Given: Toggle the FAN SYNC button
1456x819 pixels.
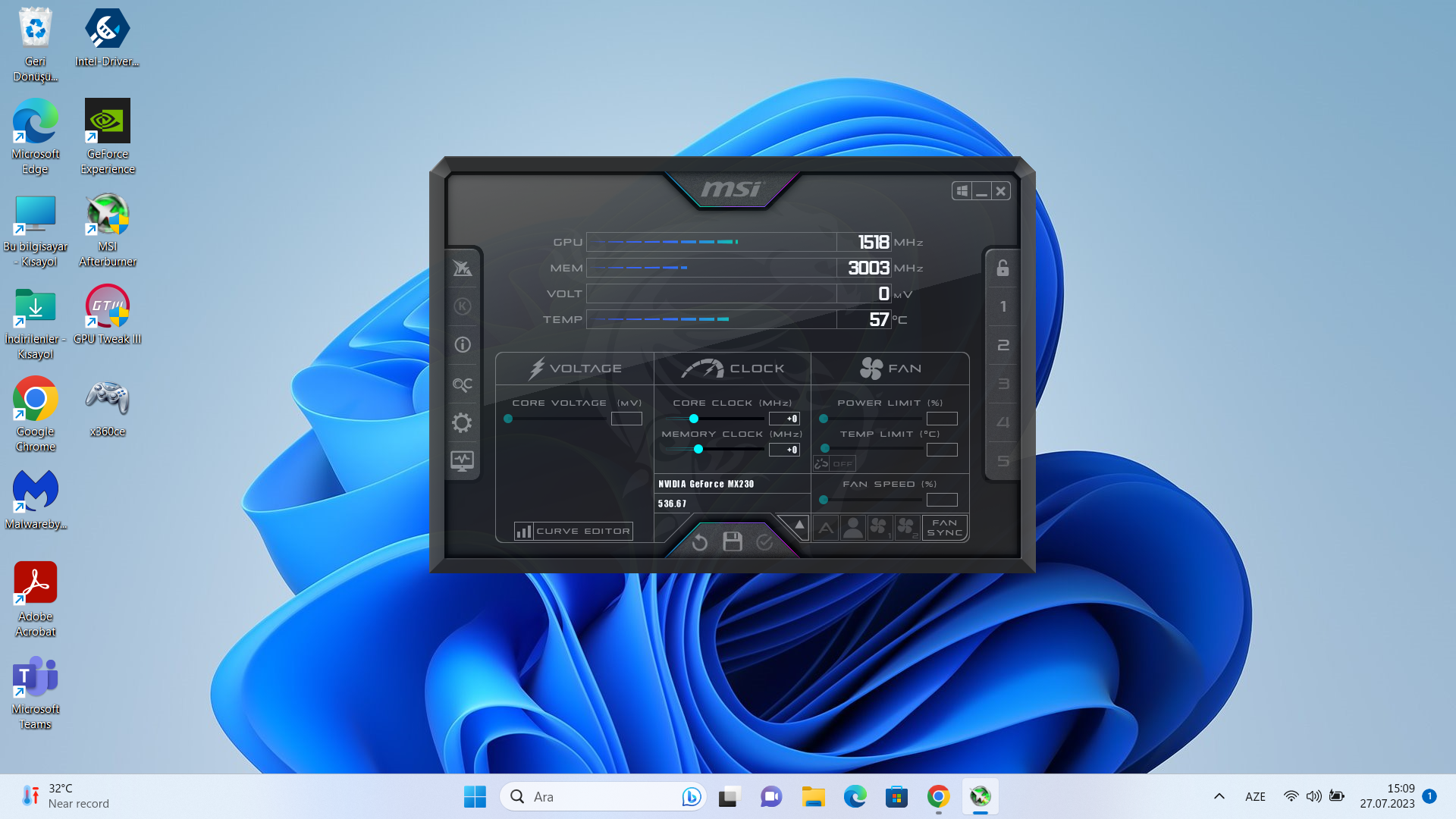Looking at the screenshot, I should tap(944, 528).
